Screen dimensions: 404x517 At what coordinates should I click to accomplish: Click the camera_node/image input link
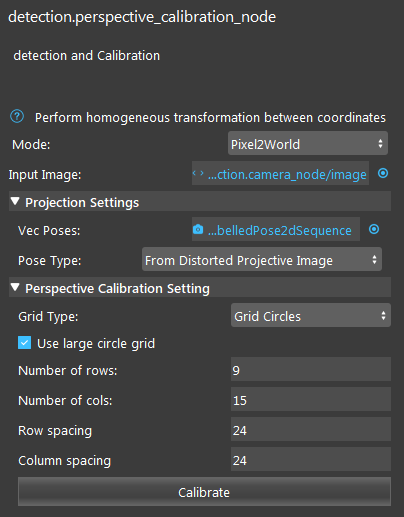pos(287,174)
